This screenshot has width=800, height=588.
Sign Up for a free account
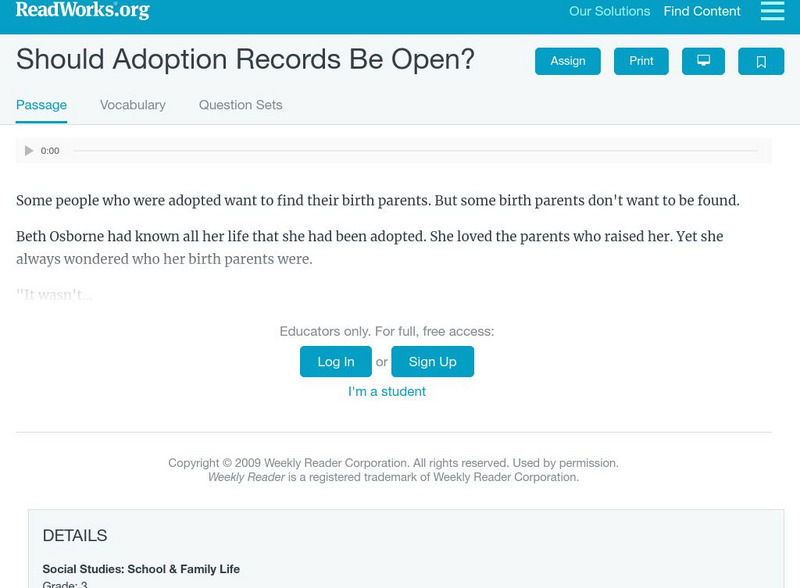[x=432, y=361]
